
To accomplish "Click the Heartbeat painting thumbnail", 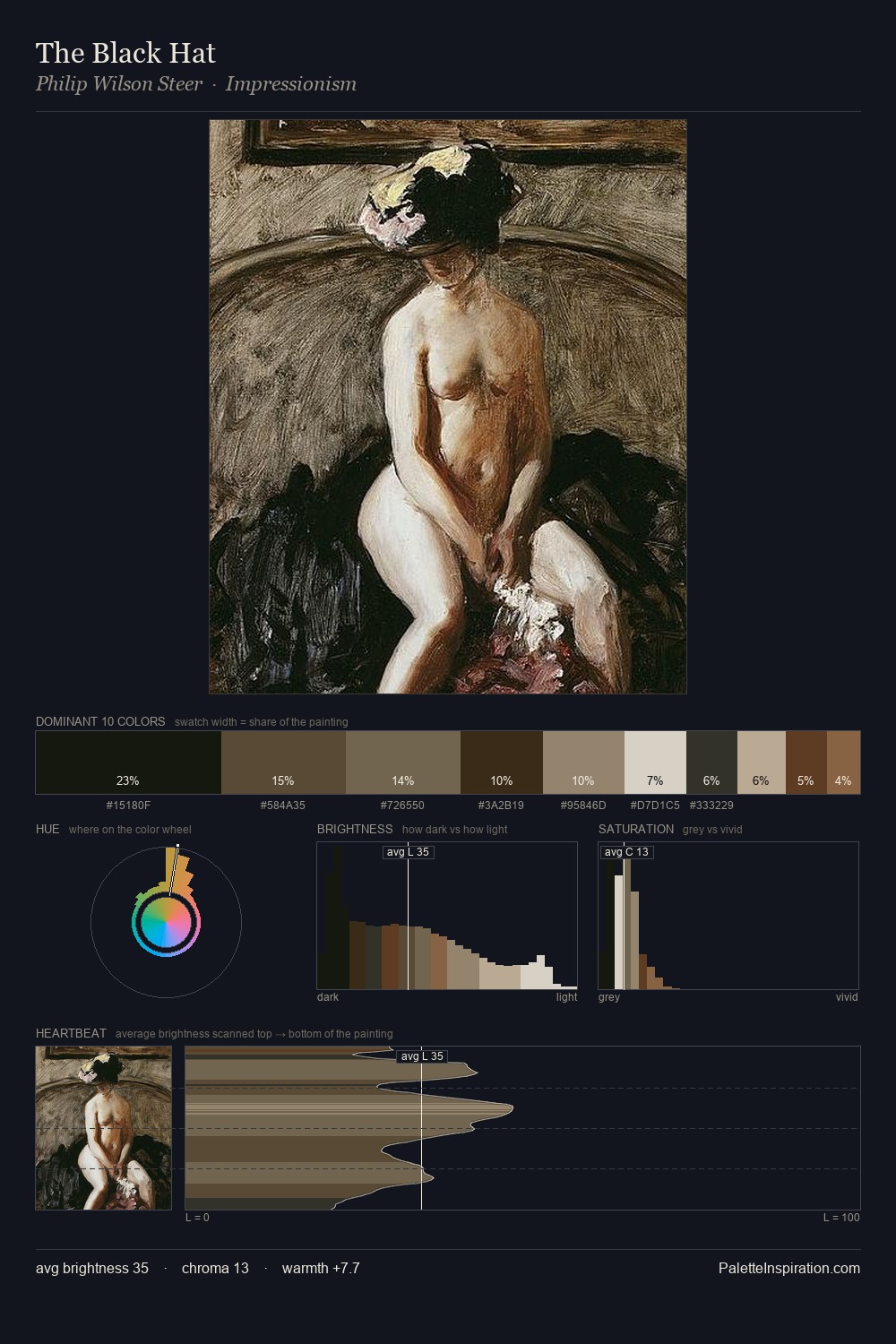I will [103, 1128].
